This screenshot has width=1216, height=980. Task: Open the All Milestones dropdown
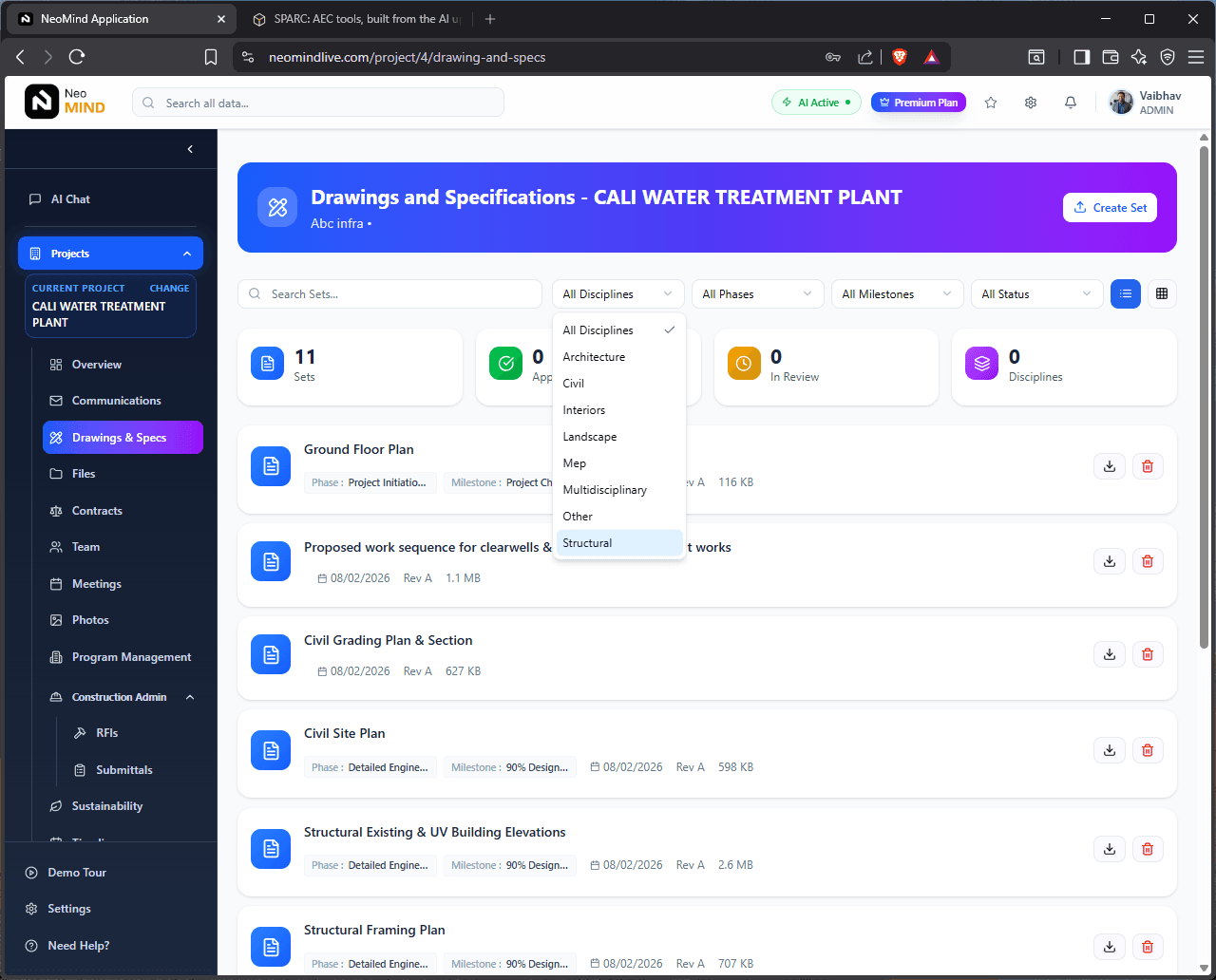click(x=897, y=294)
